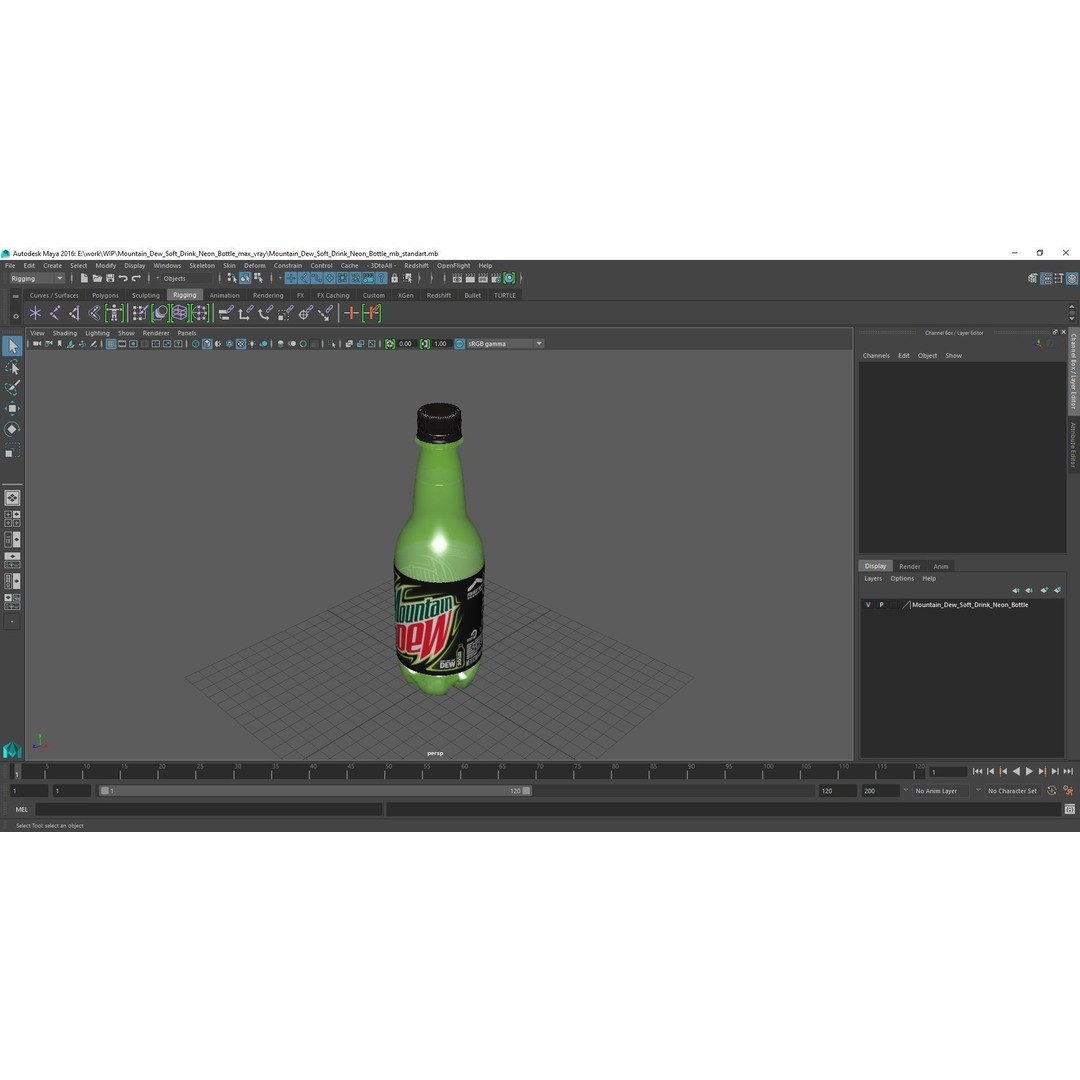Click the Create Joints shelf icon
1080x1080 pixels.
pos(54,313)
